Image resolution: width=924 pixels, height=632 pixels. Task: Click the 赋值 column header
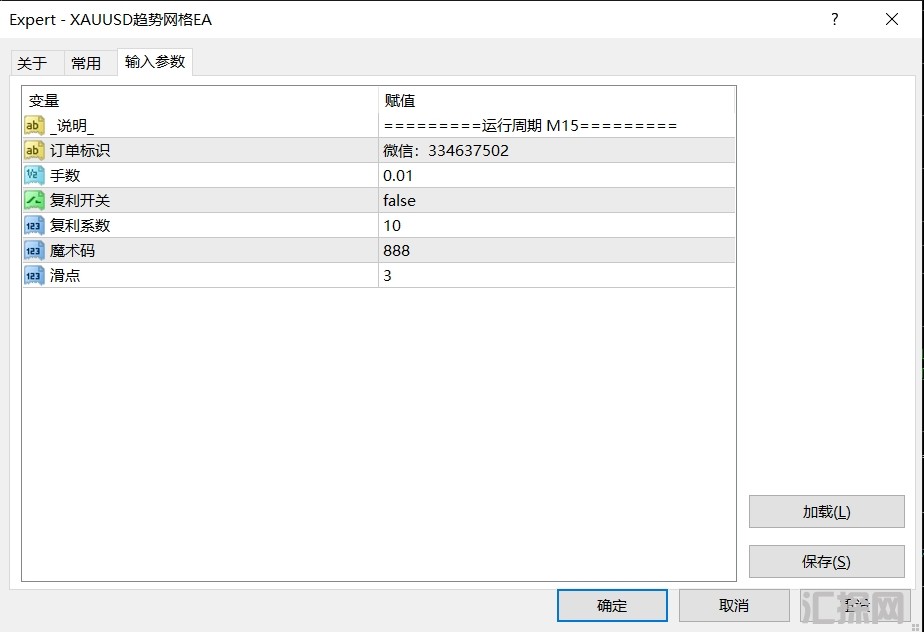[557, 100]
